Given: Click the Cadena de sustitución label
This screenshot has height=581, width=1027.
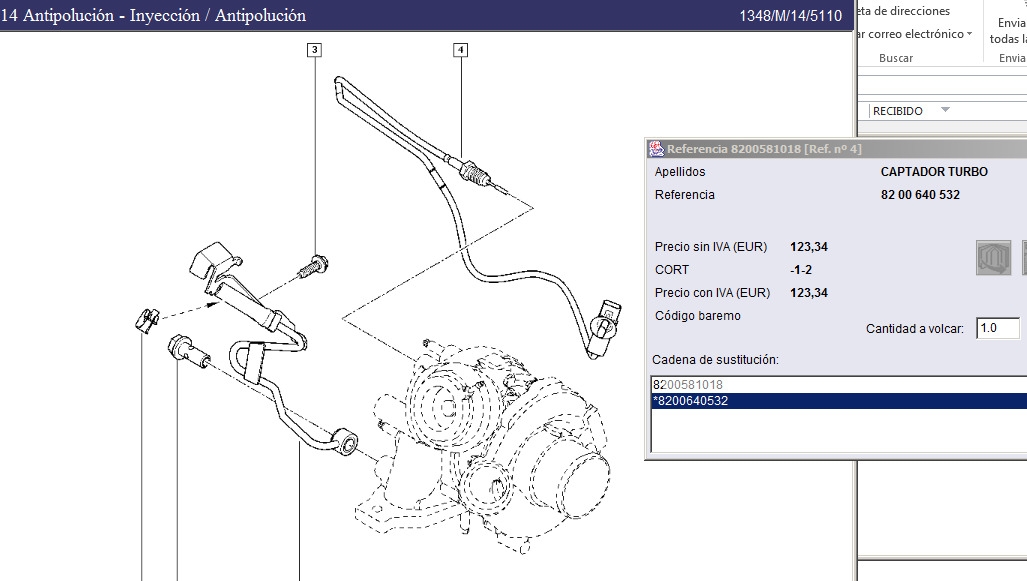Looking at the screenshot, I should pos(715,360).
